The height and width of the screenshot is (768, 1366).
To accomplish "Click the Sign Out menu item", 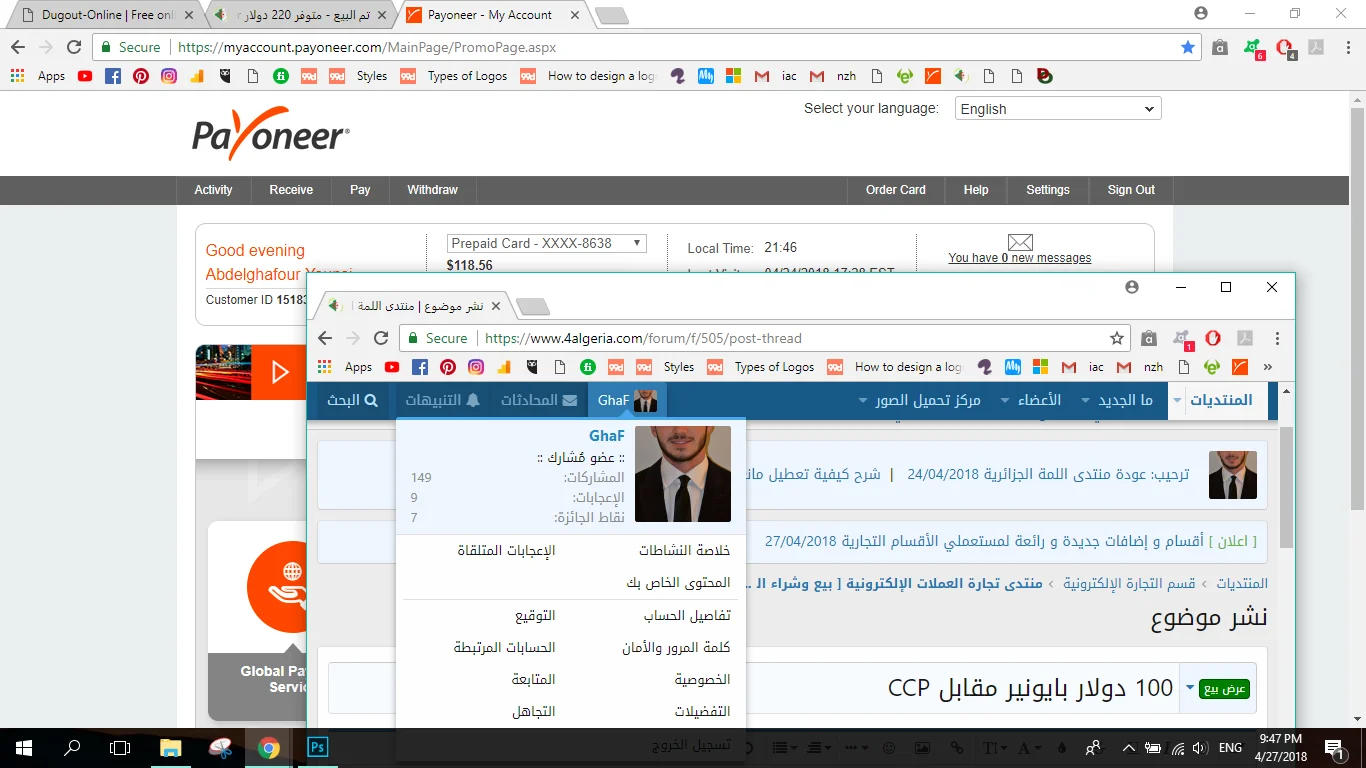I will [1131, 190].
